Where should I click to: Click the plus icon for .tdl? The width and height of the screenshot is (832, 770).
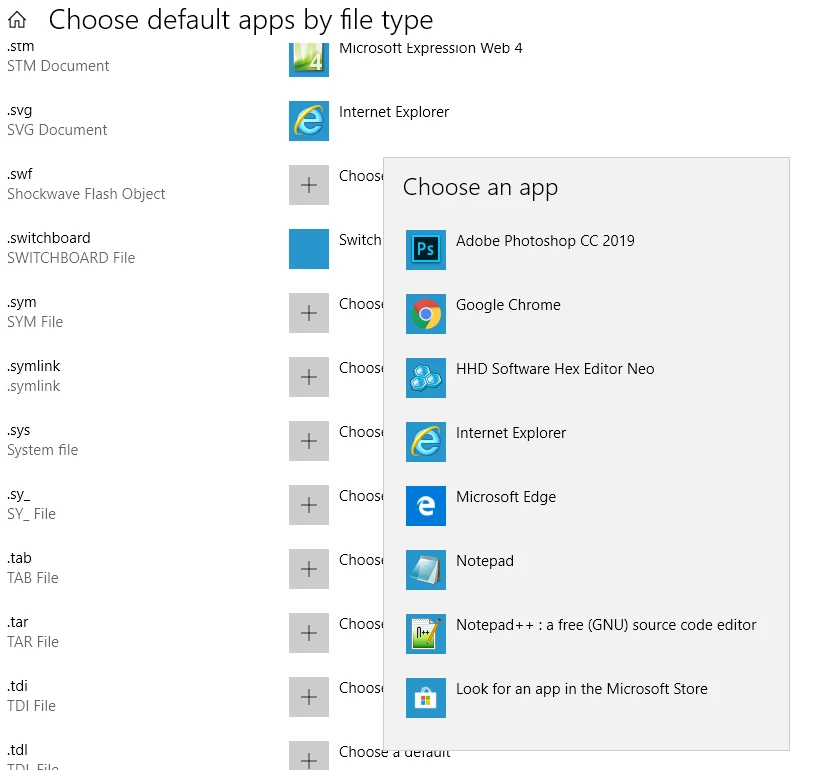click(309, 756)
